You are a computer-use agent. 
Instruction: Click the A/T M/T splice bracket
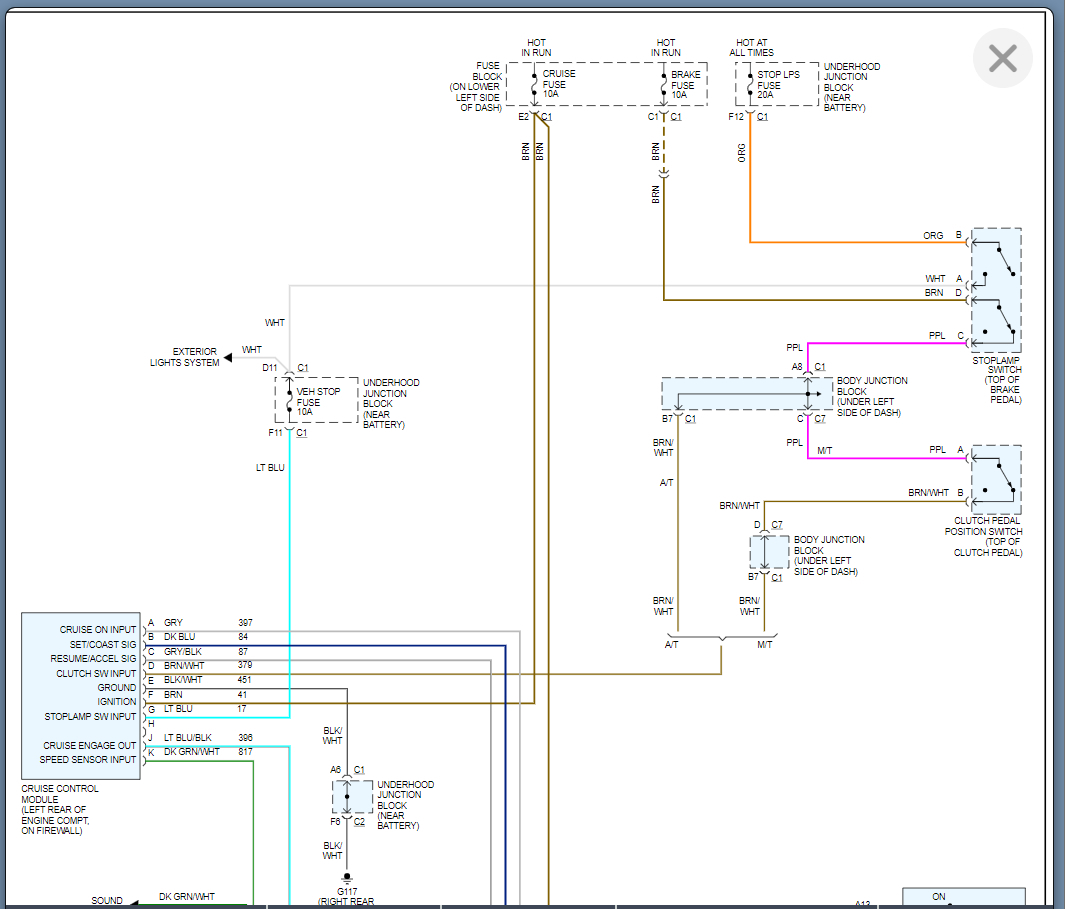tap(721, 638)
